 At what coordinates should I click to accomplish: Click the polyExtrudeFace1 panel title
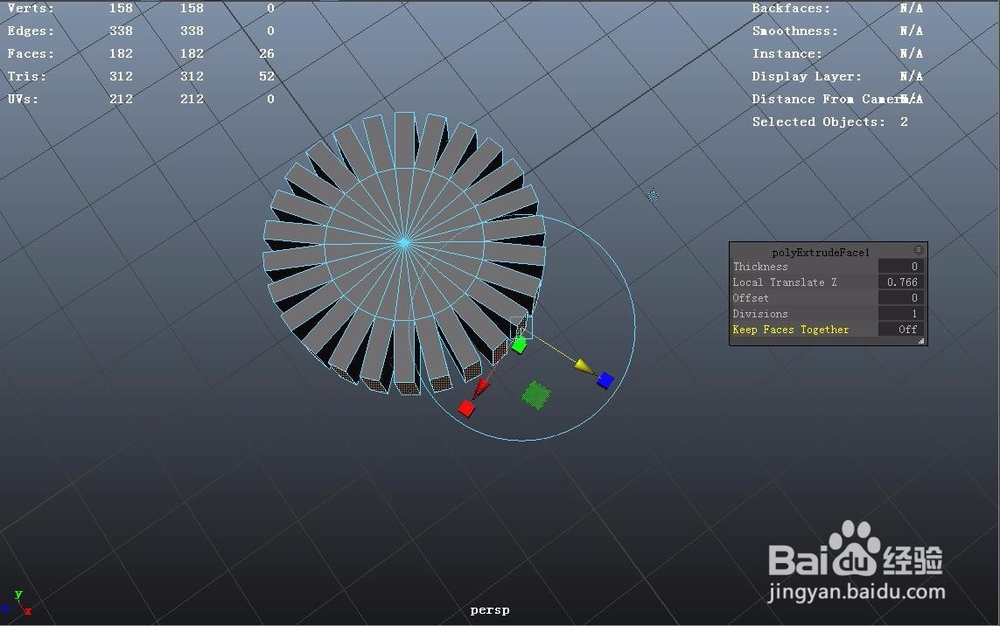click(x=820, y=252)
